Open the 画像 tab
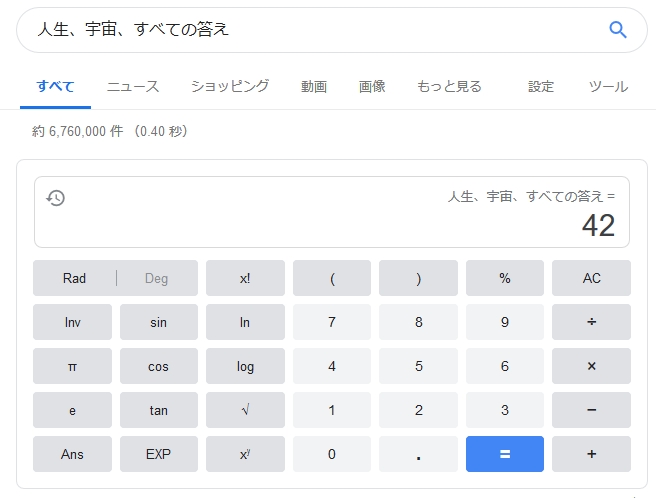This screenshot has width=656, height=498. (x=372, y=86)
